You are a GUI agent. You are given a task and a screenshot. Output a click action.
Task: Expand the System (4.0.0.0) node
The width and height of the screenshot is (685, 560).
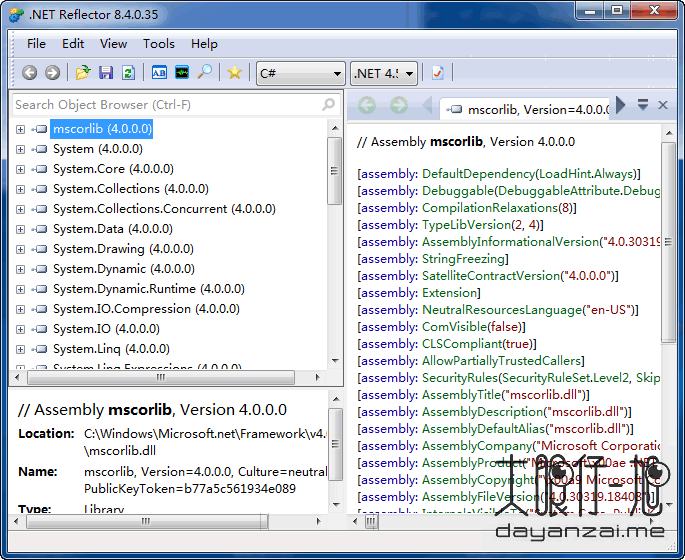[21, 149]
